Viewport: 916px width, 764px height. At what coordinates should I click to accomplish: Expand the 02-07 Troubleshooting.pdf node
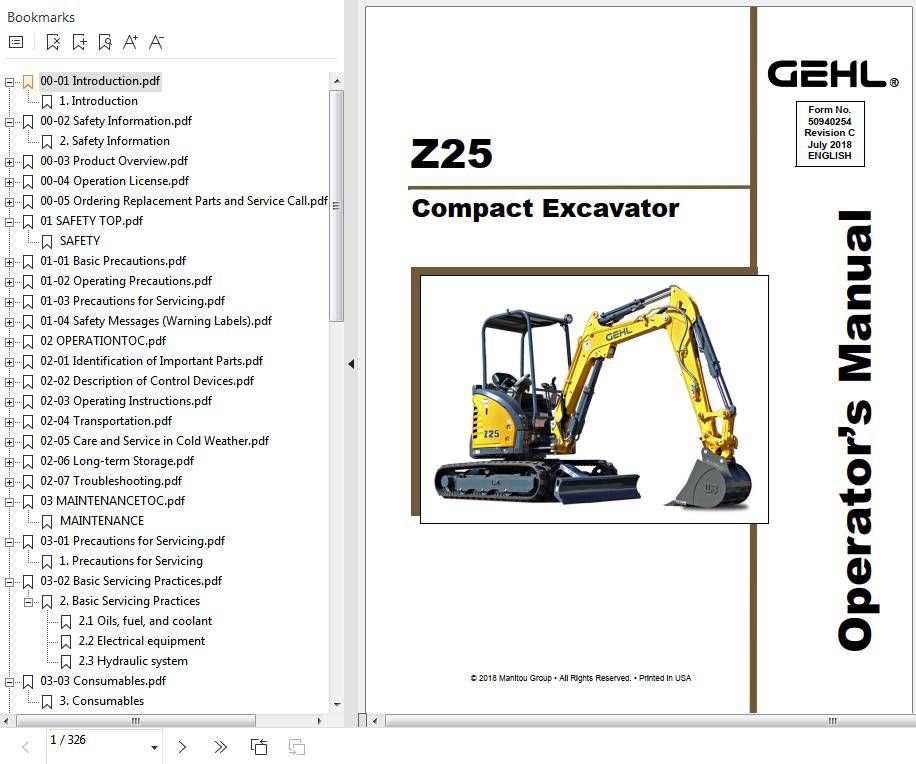click(9, 482)
